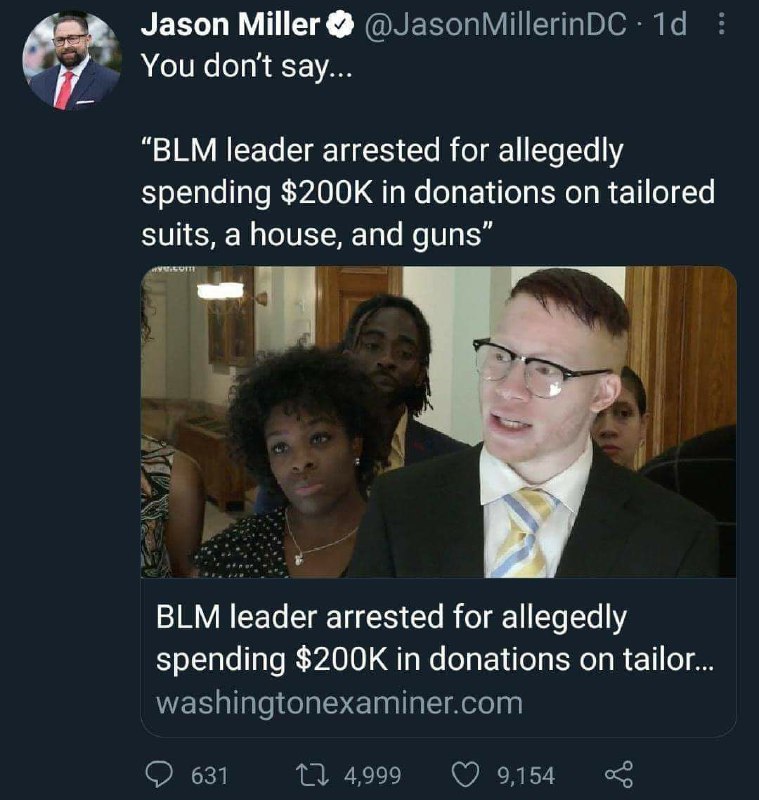Click the 4,999 retweets count
Viewport: 759px width, 800px height.
pos(372,776)
